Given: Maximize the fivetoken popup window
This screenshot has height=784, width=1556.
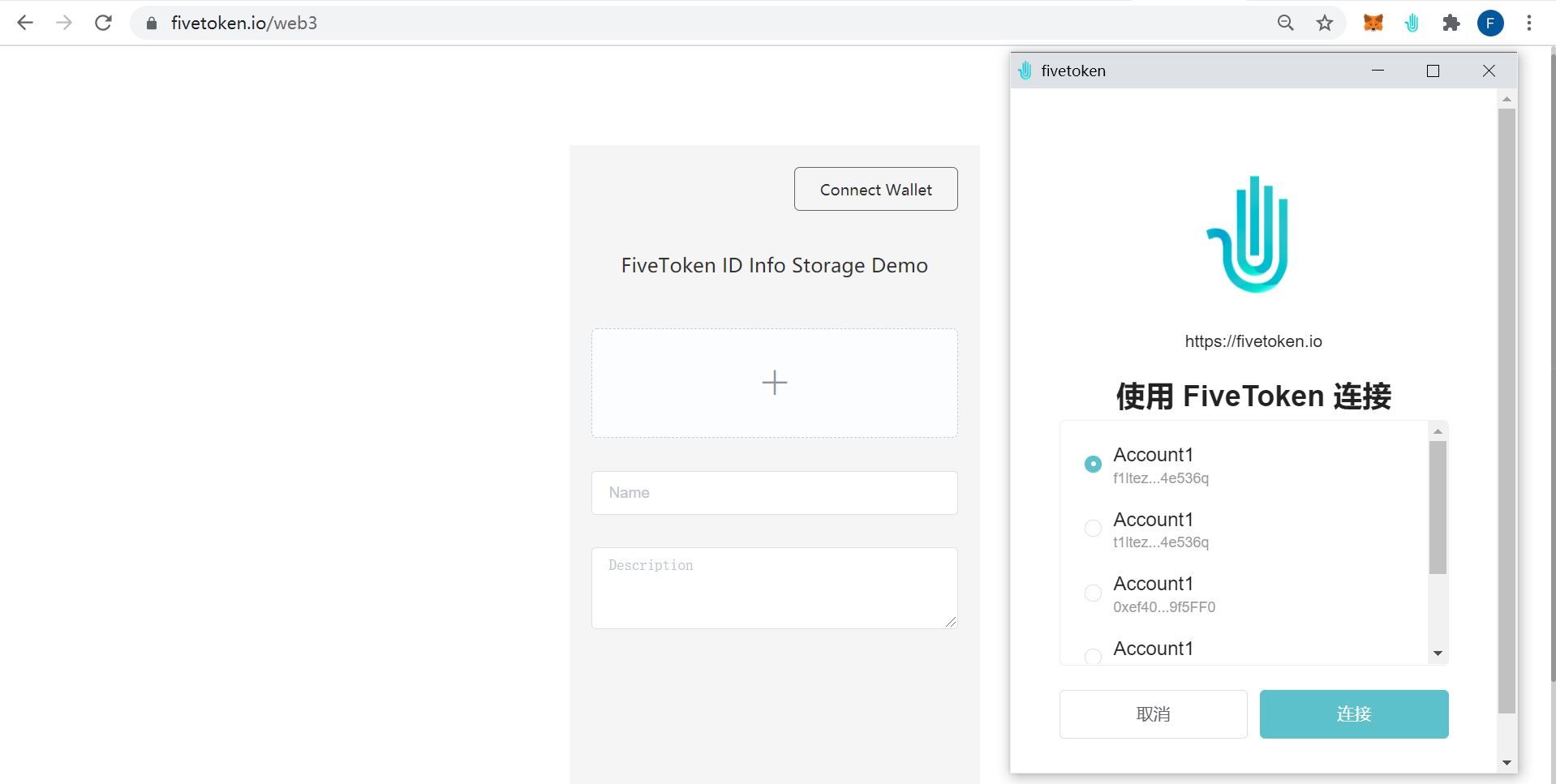Looking at the screenshot, I should click(1433, 71).
